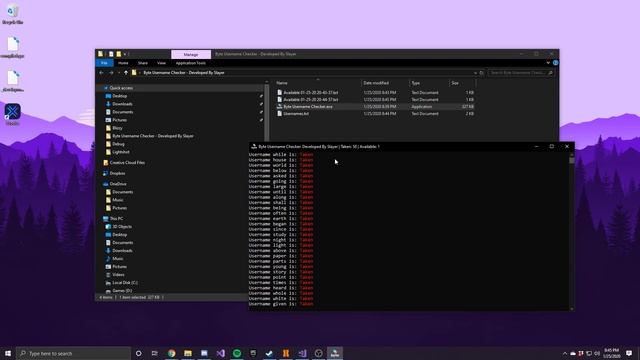
Task: Open the notification center icon
Action: (629, 353)
